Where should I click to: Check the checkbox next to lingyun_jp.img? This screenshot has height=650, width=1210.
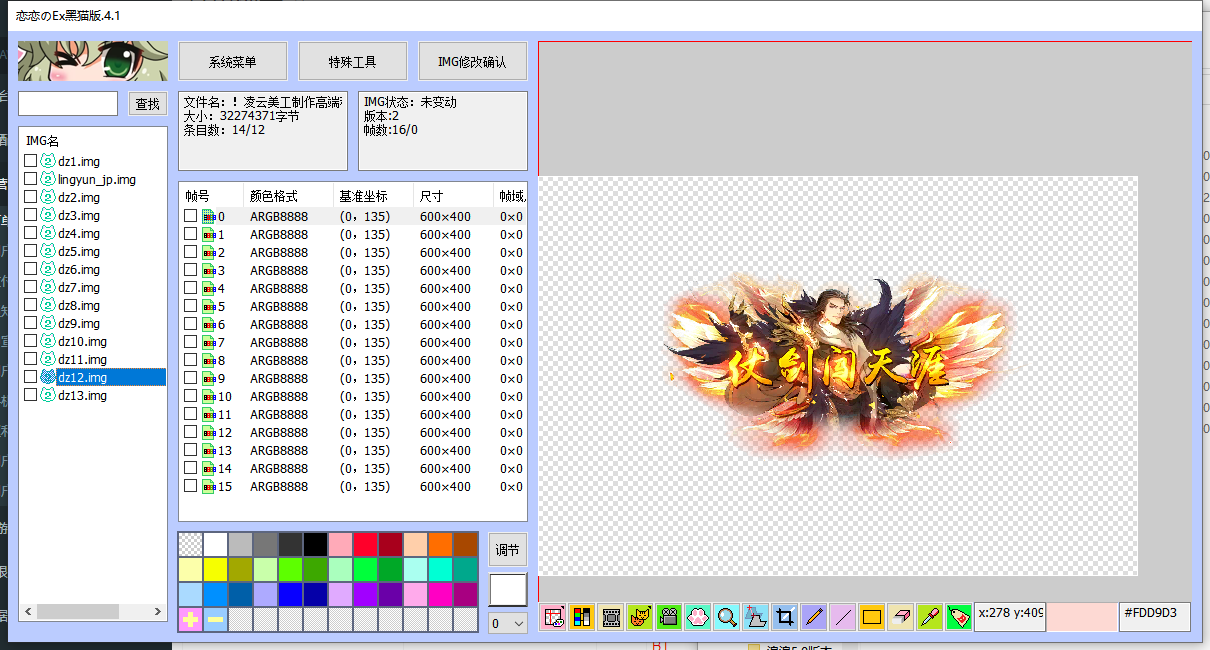(x=30, y=179)
